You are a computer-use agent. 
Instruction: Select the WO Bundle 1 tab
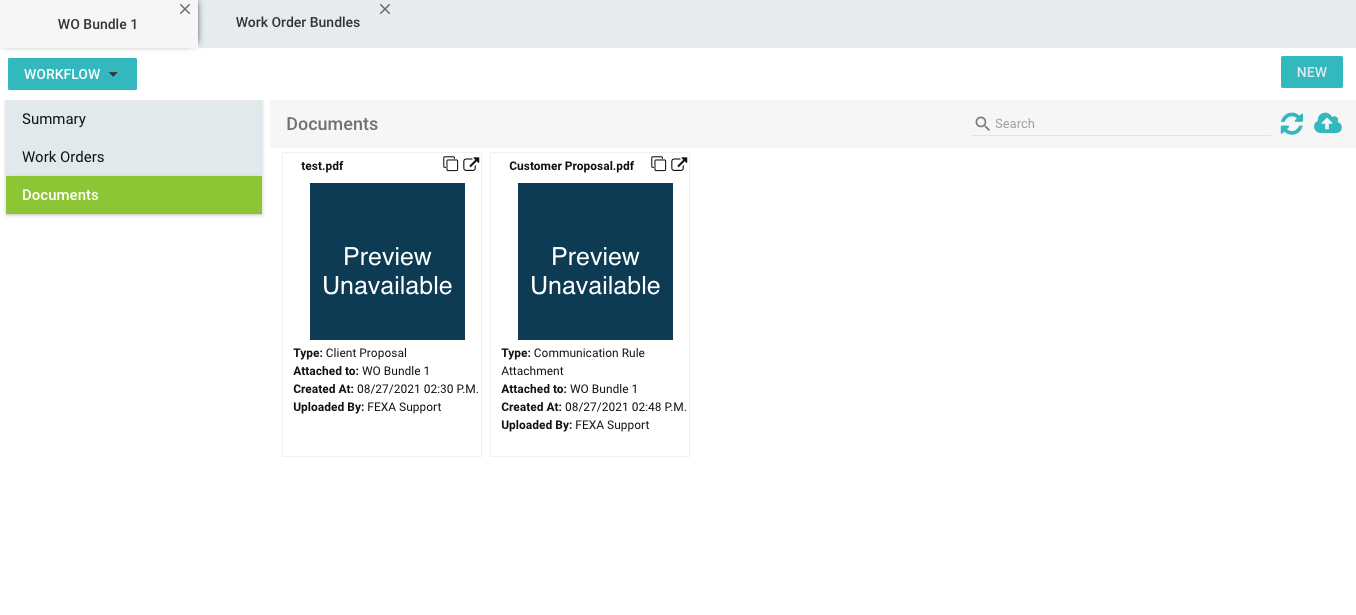[x=97, y=24]
